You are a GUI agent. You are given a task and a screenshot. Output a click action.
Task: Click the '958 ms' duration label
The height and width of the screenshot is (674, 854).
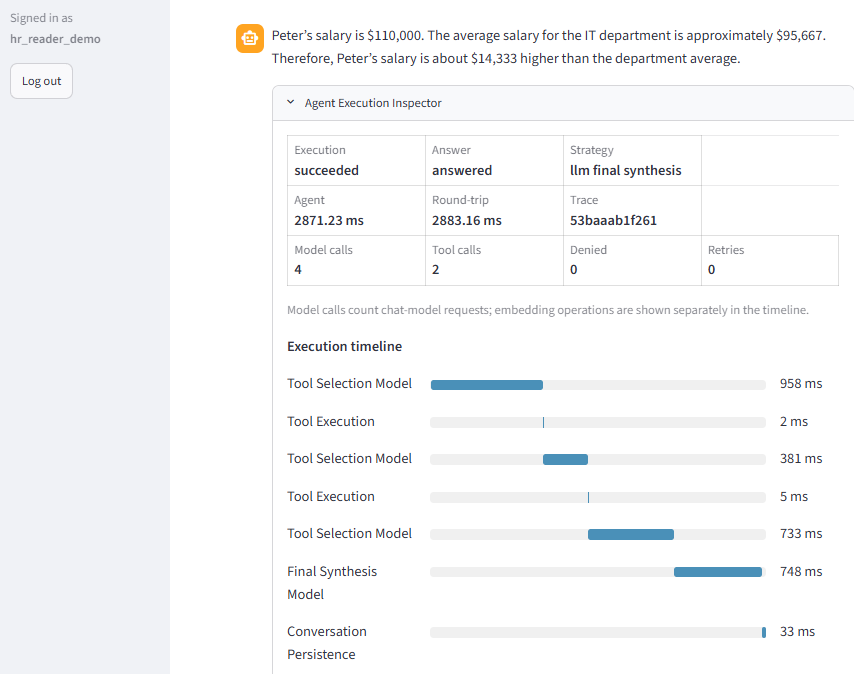coord(801,384)
